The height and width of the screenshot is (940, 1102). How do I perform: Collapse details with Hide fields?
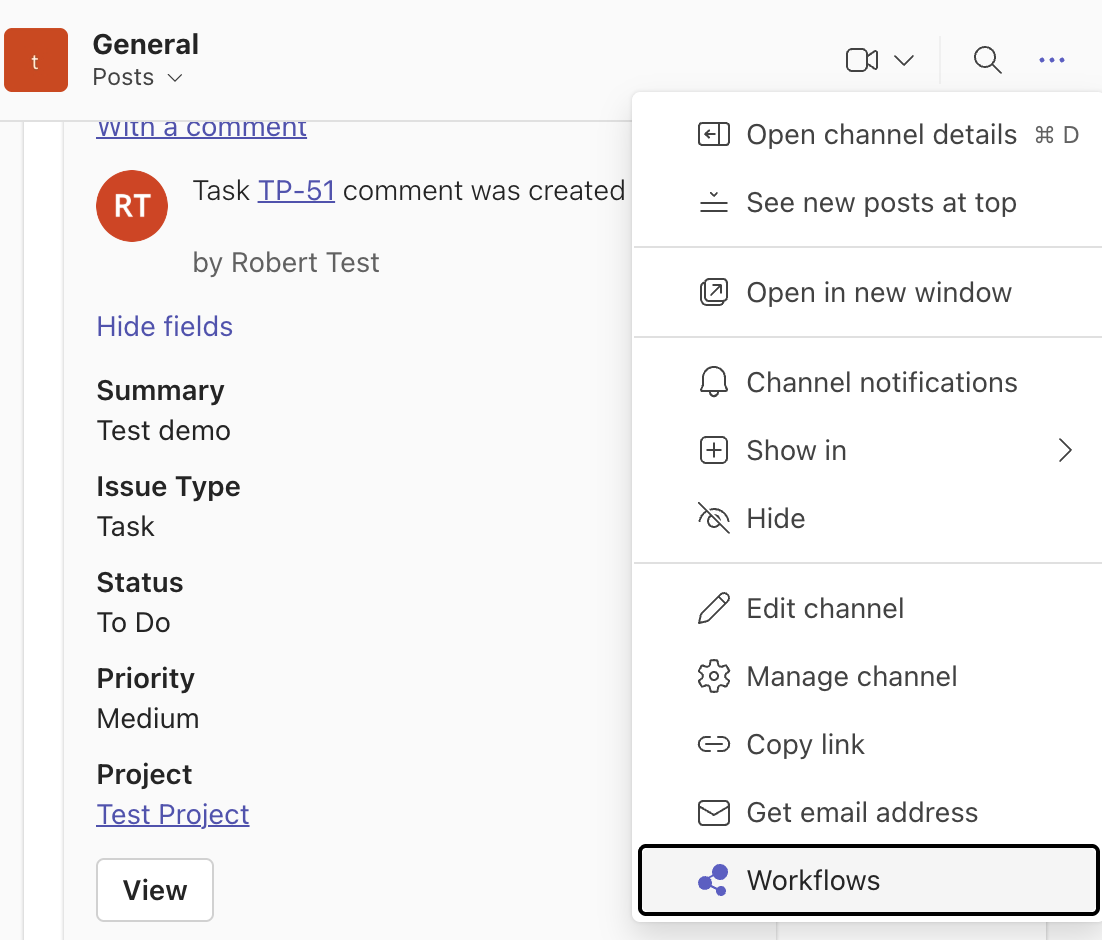click(165, 327)
